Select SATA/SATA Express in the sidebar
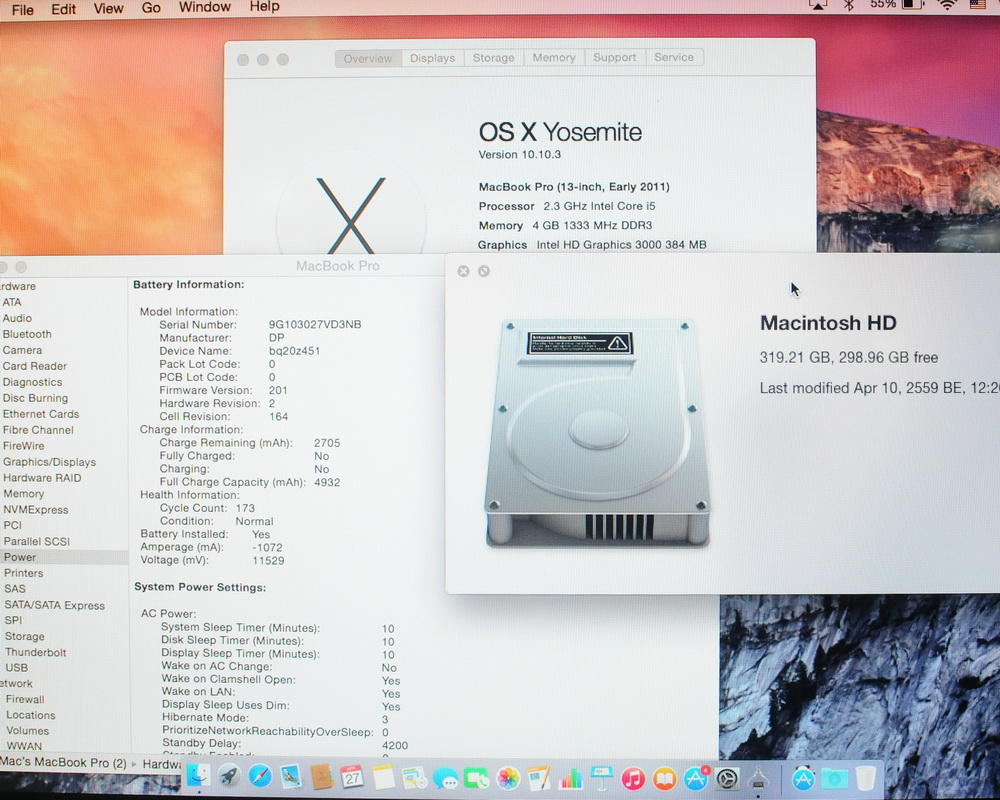The width and height of the screenshot is (1000, 800). coord(54,605)
